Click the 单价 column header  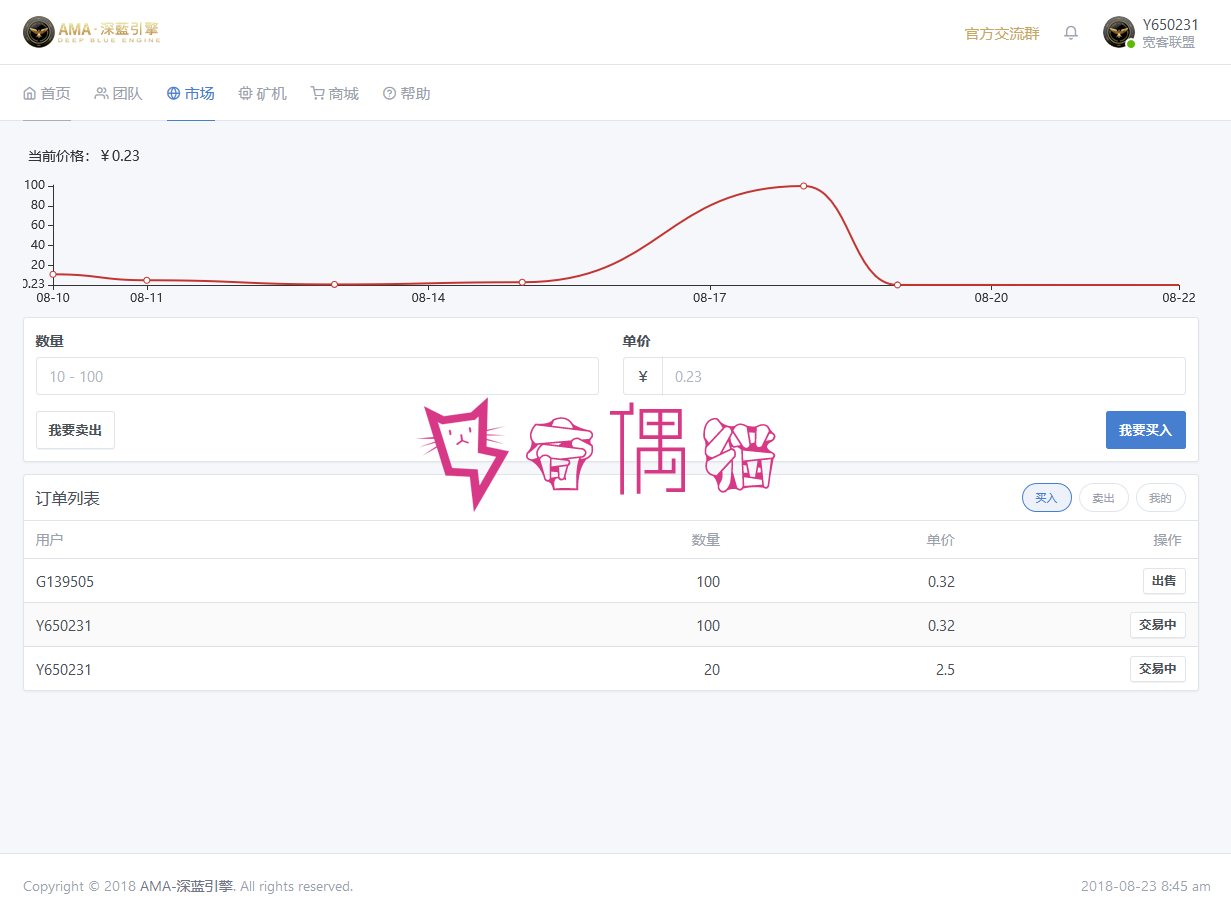940,540
